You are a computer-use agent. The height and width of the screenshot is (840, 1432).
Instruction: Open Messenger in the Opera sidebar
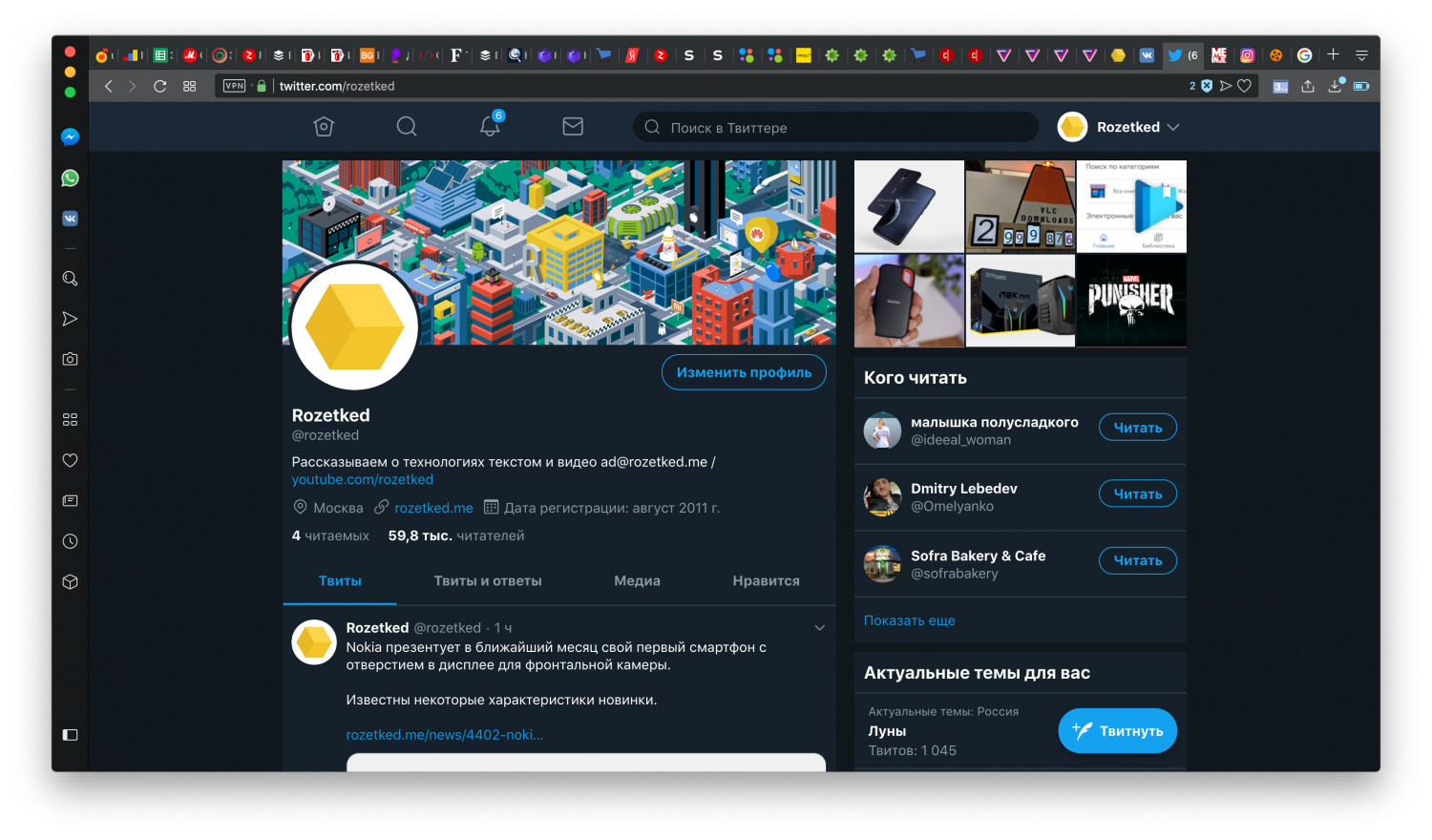coord(70,136)
